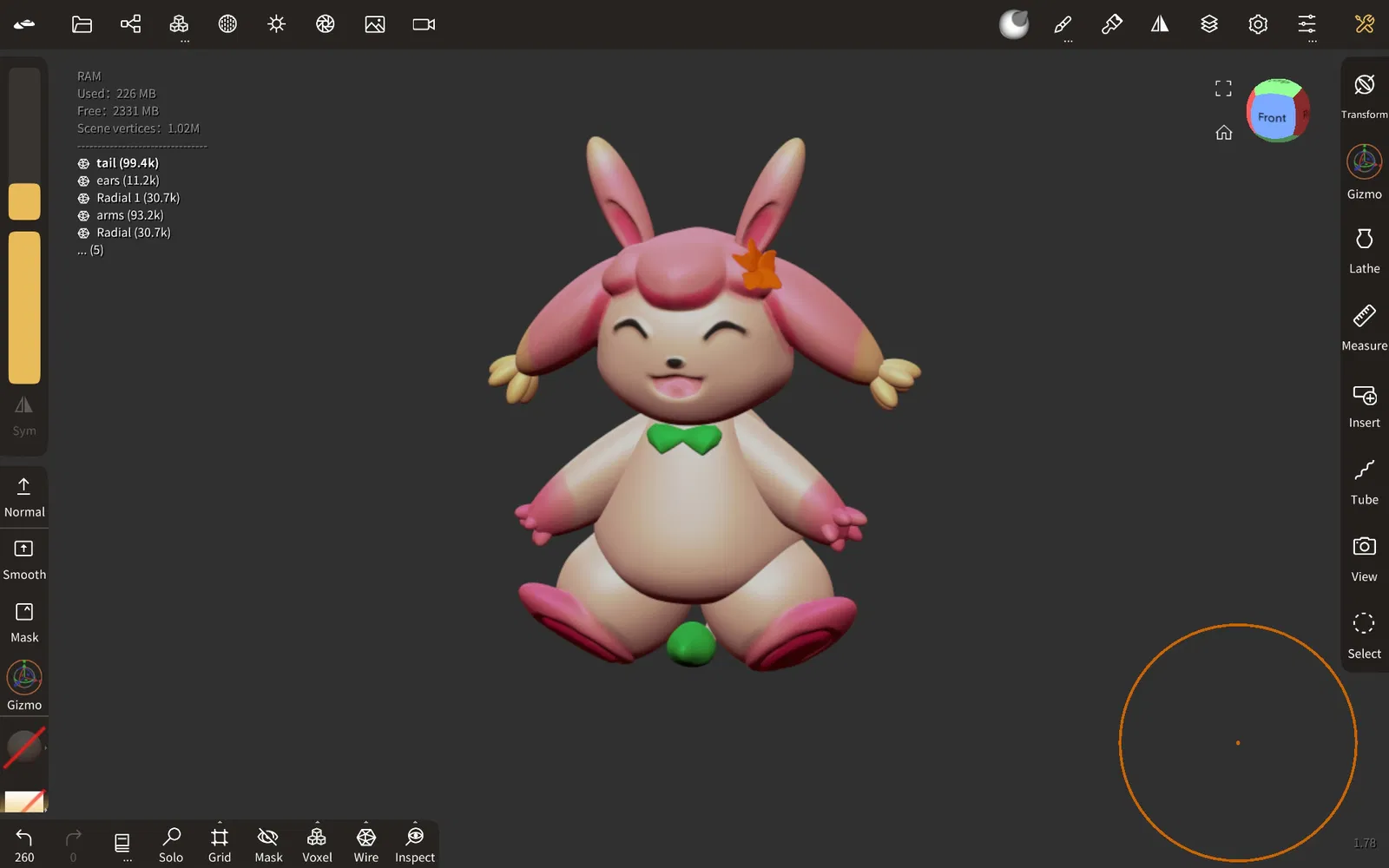1389x868 pixels.
Task: Open the Layers menu
Action: tap(1209, 24)
